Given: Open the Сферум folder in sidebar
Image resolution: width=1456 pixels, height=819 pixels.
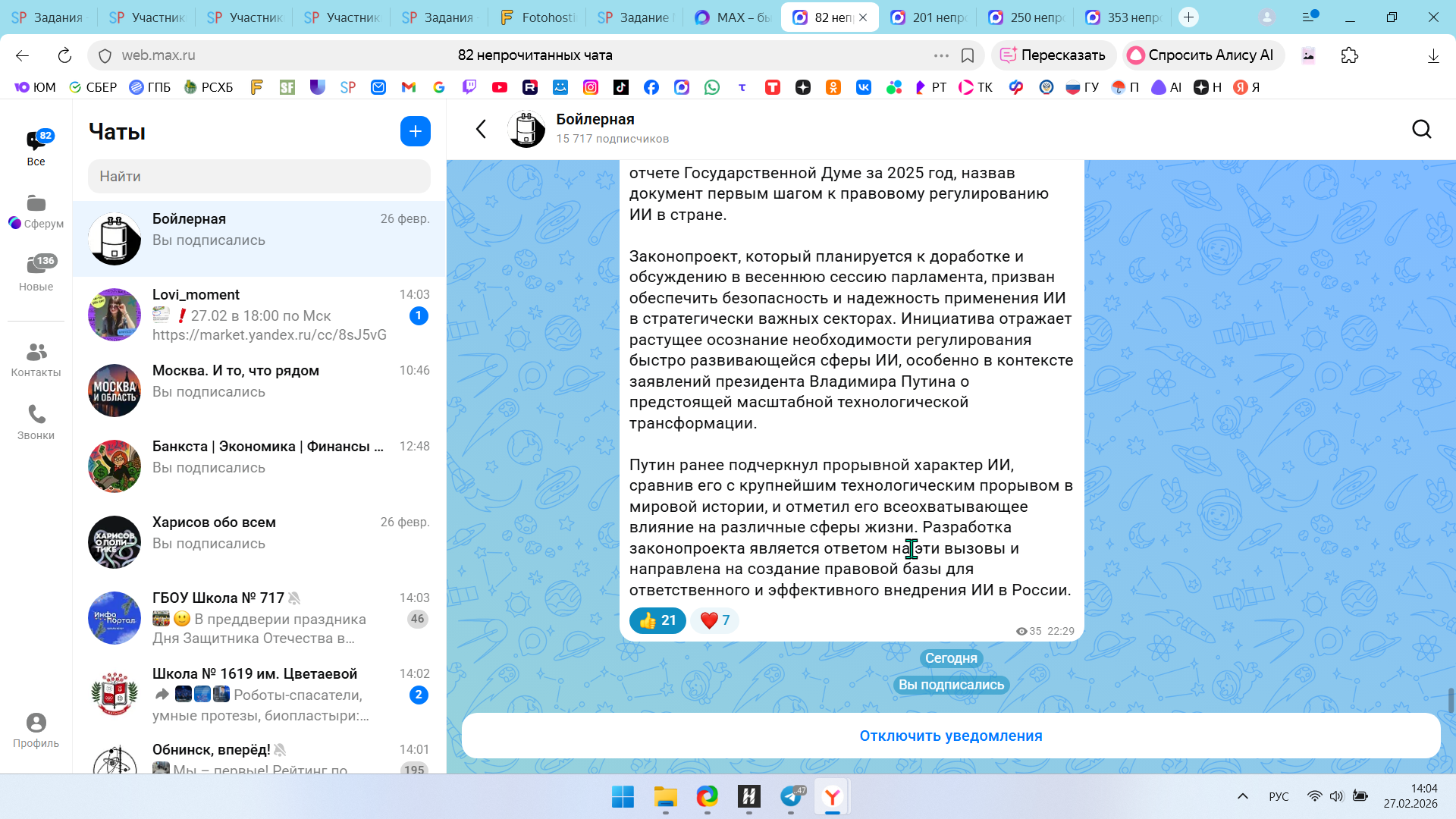Looking at the screenshot, I should (x=36, y=212).
